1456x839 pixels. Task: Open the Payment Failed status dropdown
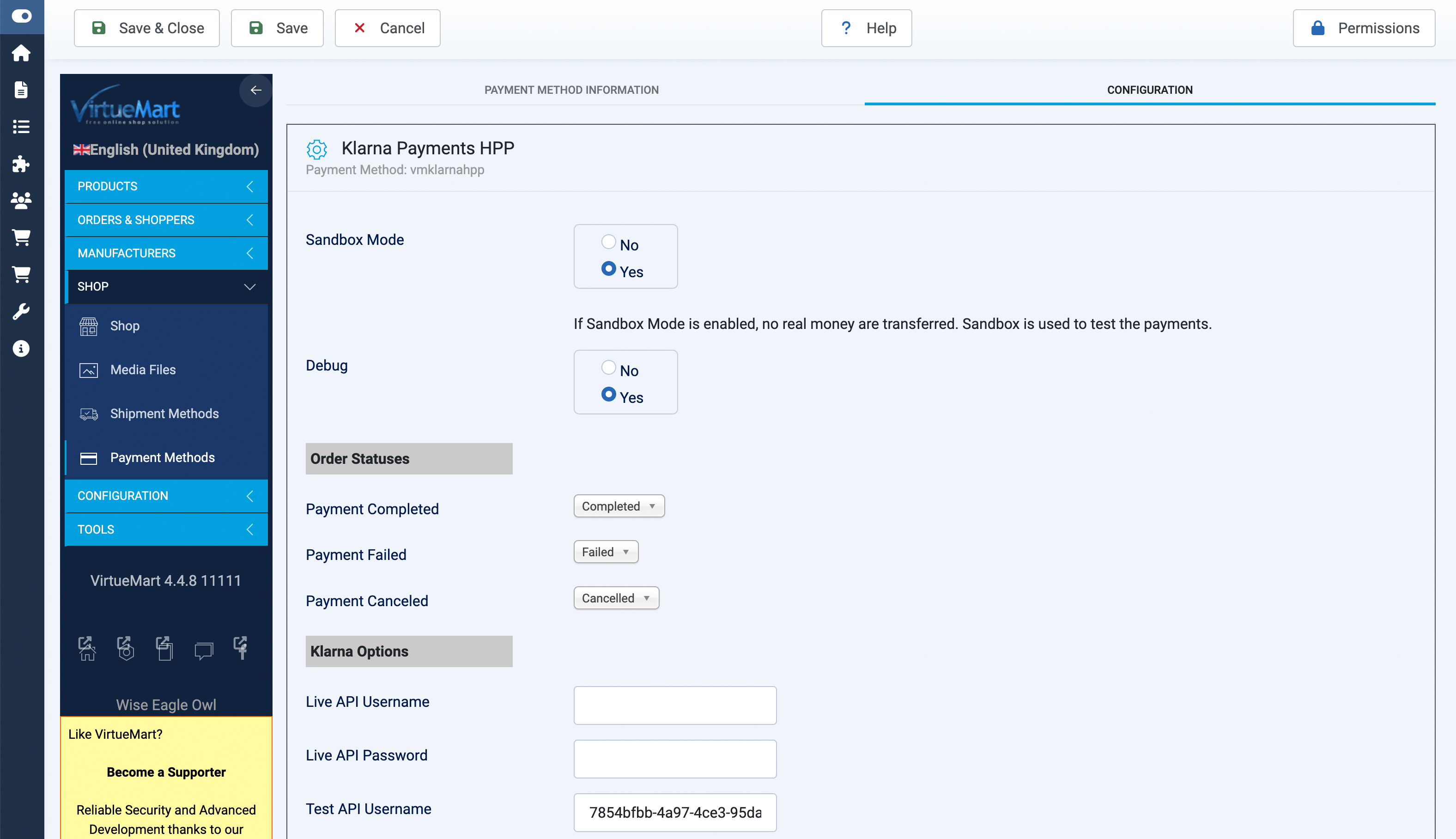click(x=606, y=552)
